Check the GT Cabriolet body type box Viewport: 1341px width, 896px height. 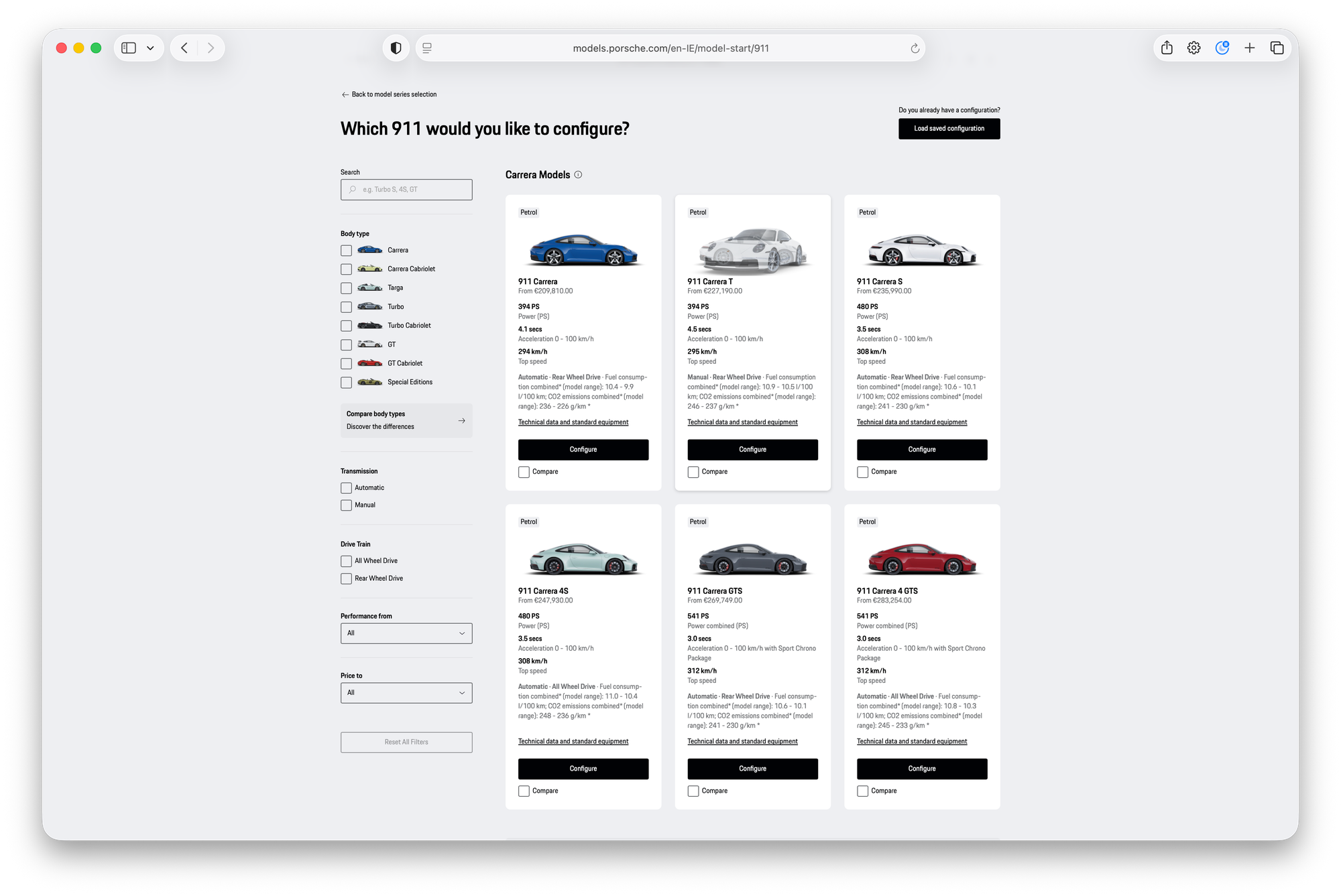point(346,364)
